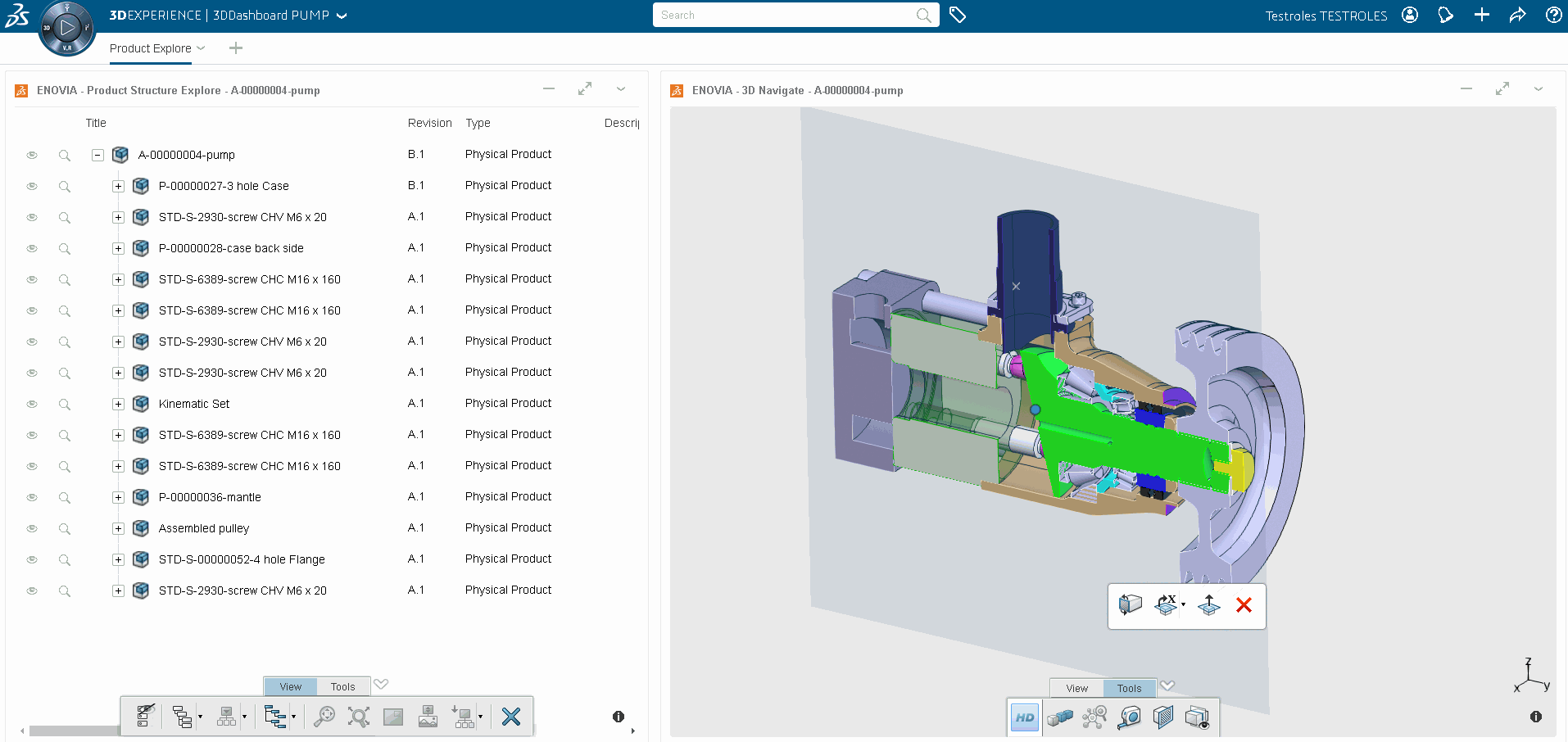Toggle visibility eye for P-00000036-mantle
Viewport: 1568px width, 742px height.
coord(32,497)
